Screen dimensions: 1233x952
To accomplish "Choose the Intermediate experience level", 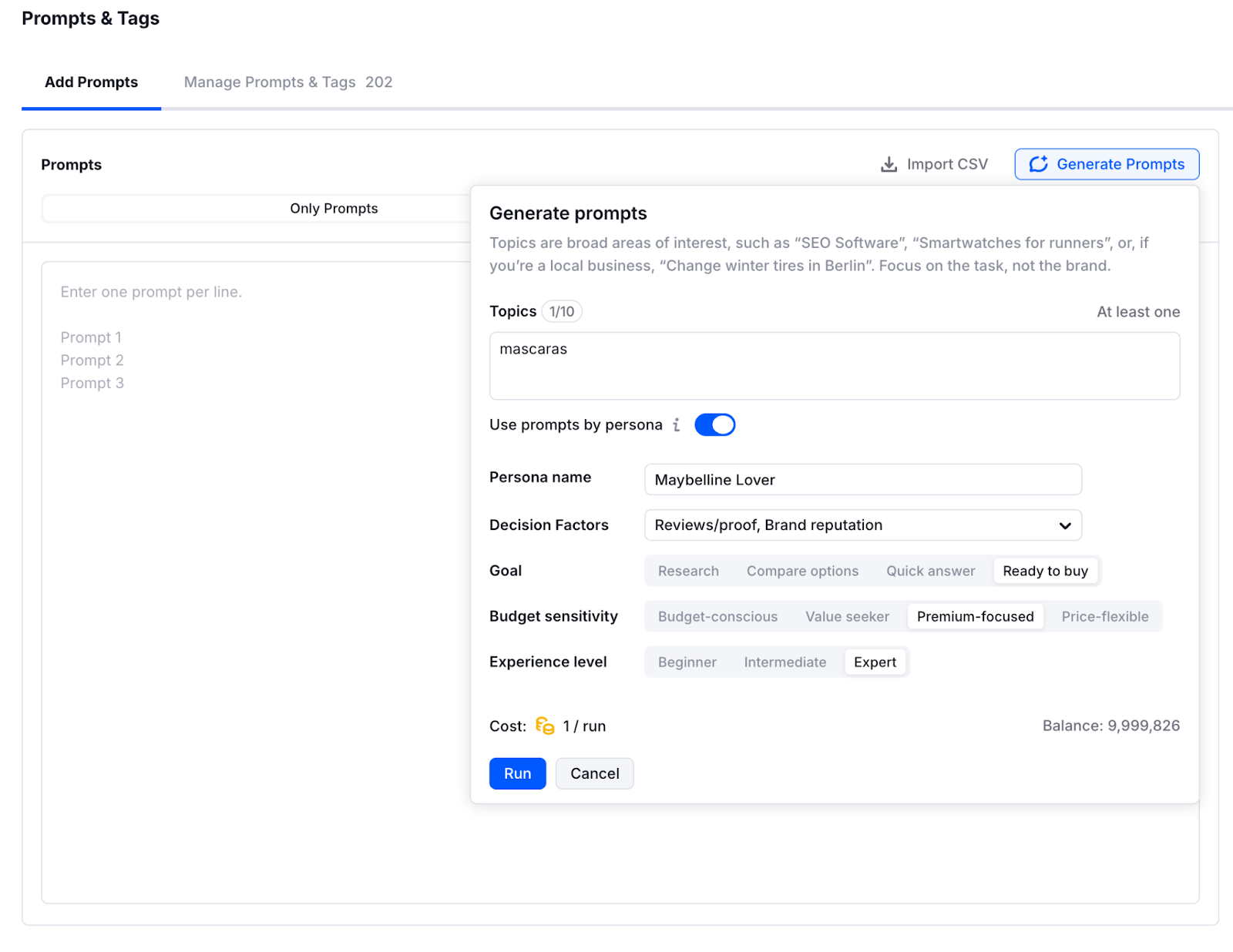I will pos(784,662).
